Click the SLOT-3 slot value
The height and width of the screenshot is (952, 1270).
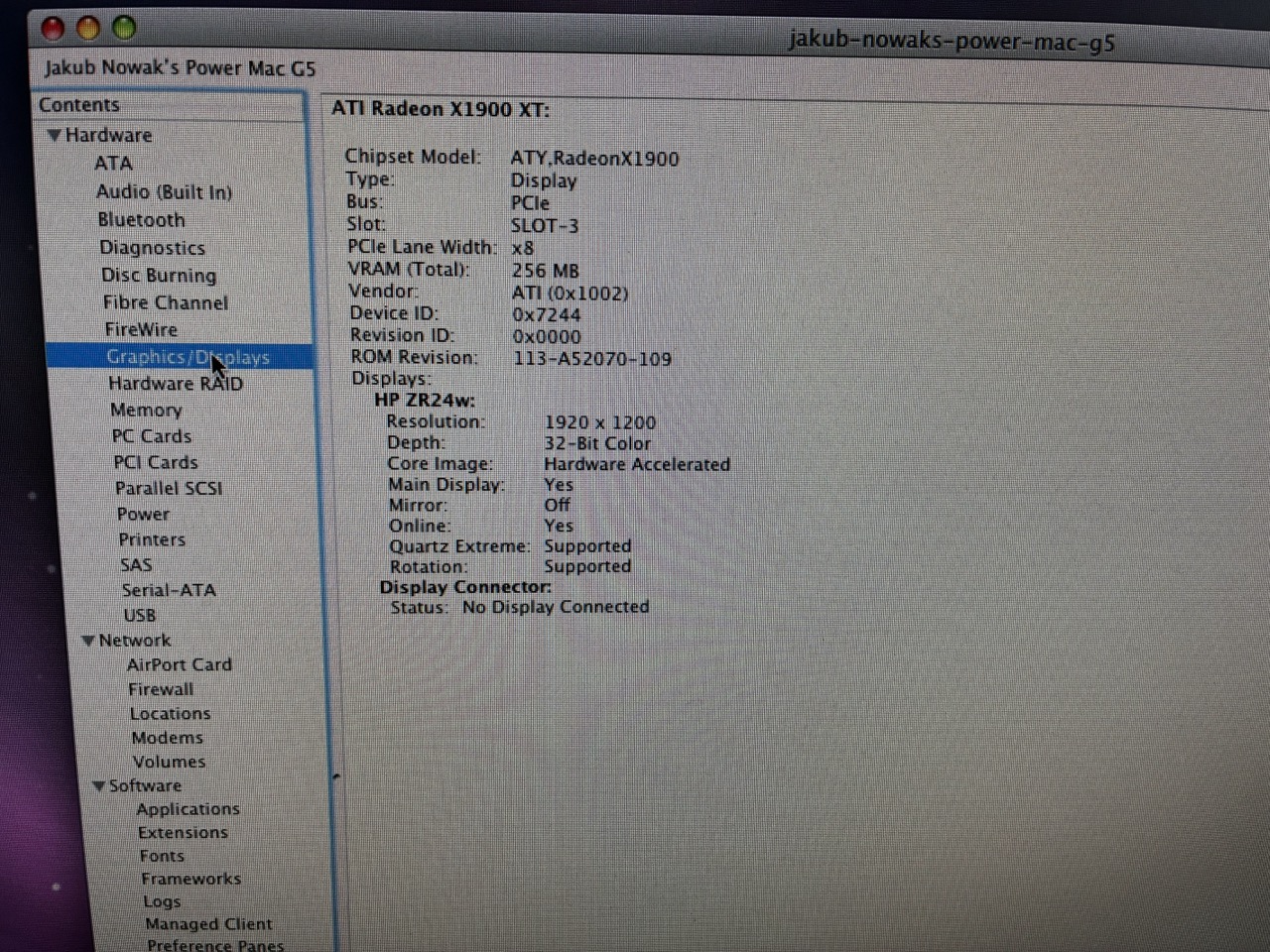[545, 226]
